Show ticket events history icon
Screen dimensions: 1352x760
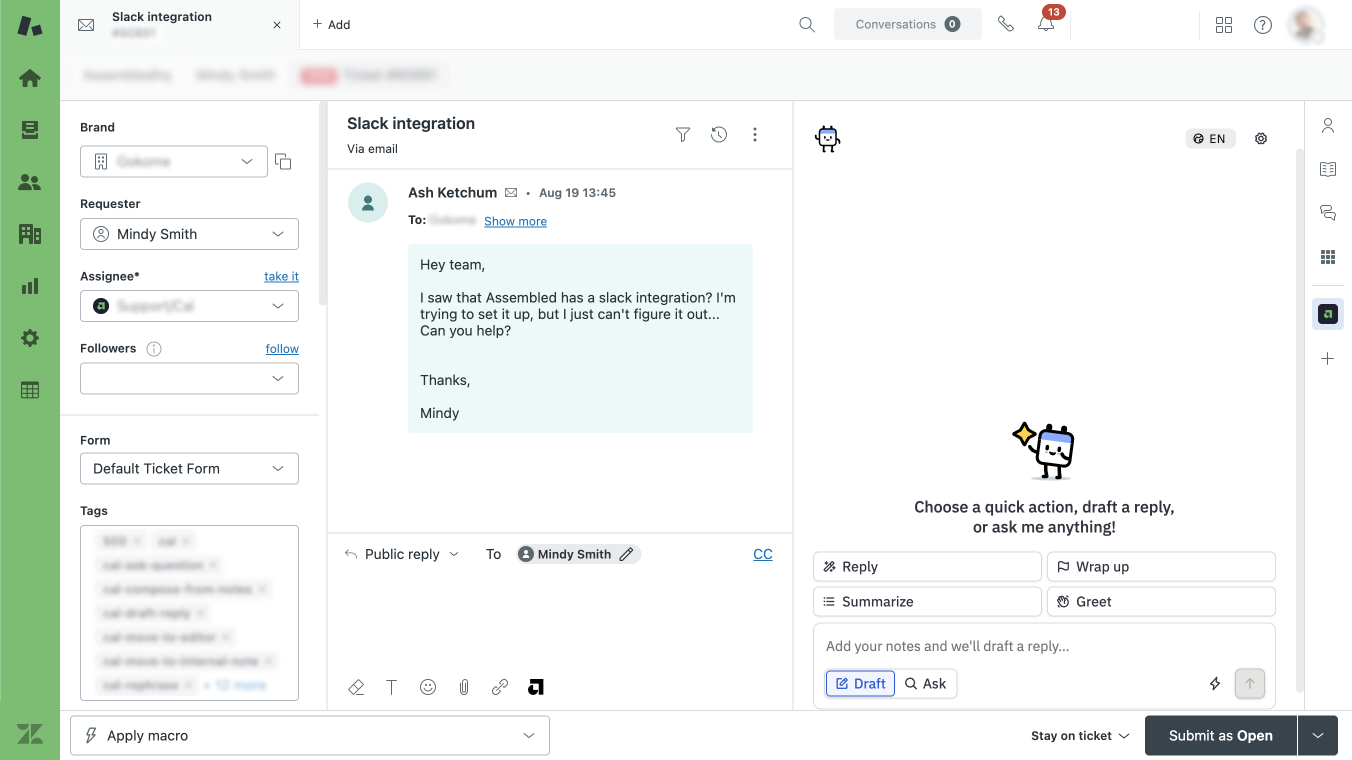(x=719, y=135)
